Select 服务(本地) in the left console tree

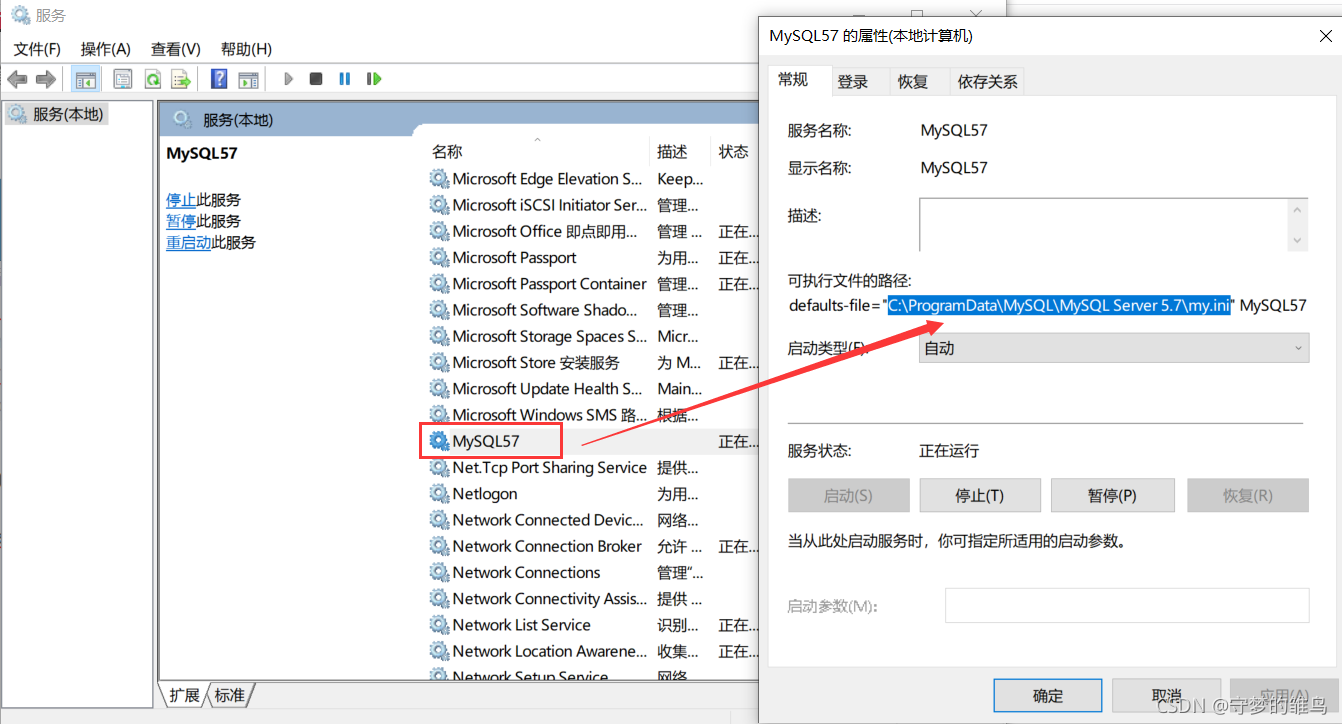pyautogui.click(x=56, y=114)
